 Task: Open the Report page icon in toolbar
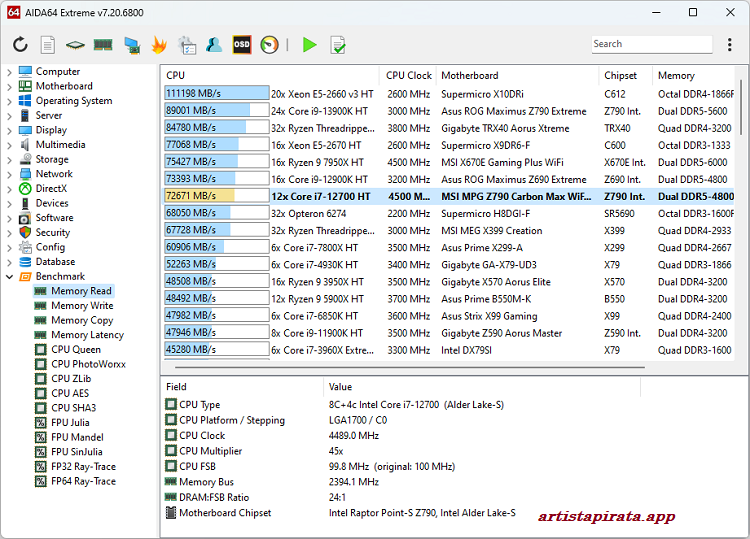47,44
